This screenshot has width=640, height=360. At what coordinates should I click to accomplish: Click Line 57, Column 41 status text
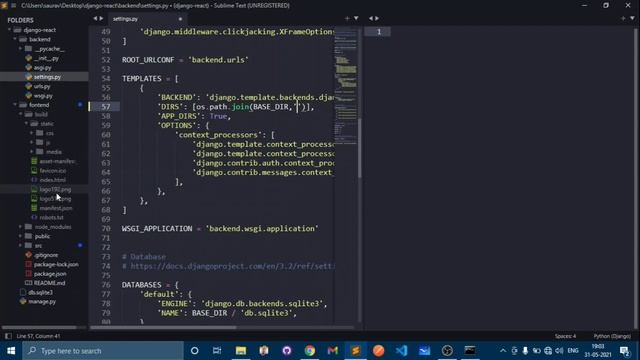coord(38,336)
